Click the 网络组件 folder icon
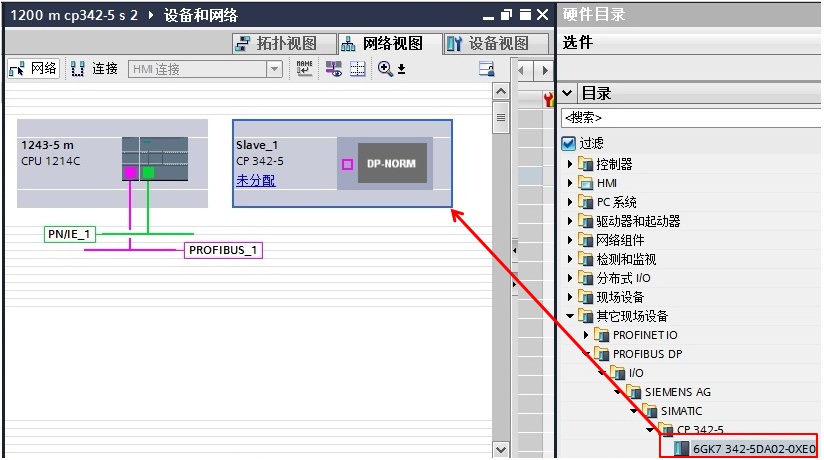 (585, 240)
